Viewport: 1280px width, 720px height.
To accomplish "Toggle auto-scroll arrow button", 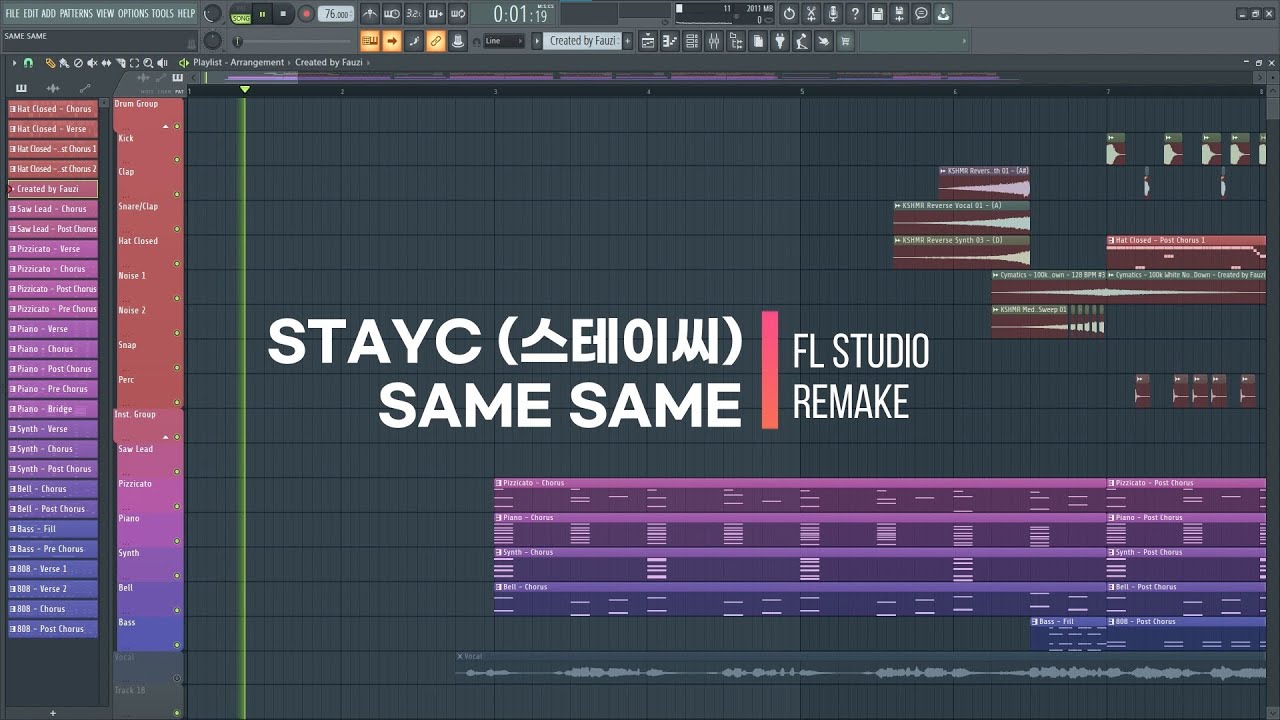I will point(392,41).
